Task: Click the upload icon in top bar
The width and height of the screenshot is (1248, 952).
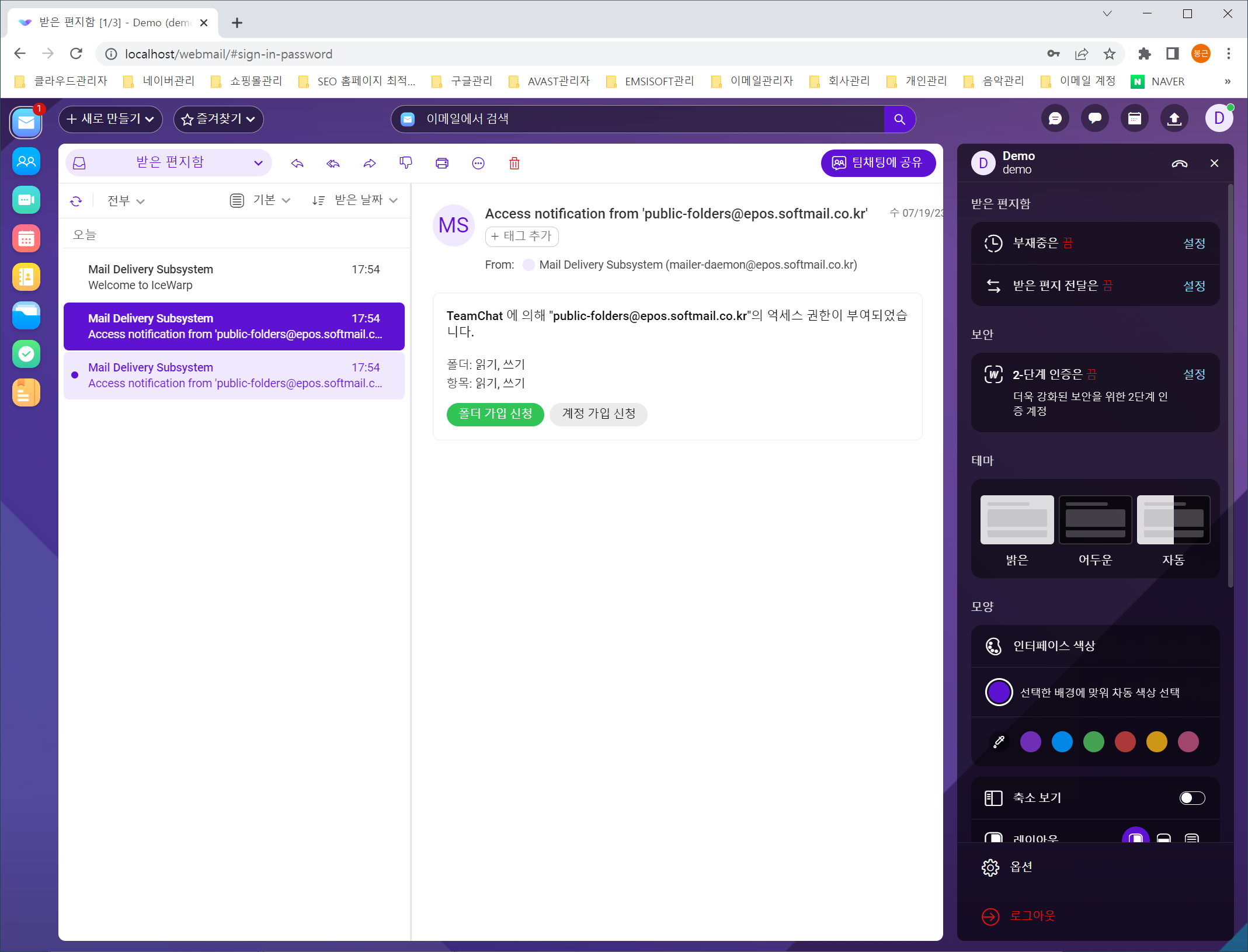Action: (1174, 119)
